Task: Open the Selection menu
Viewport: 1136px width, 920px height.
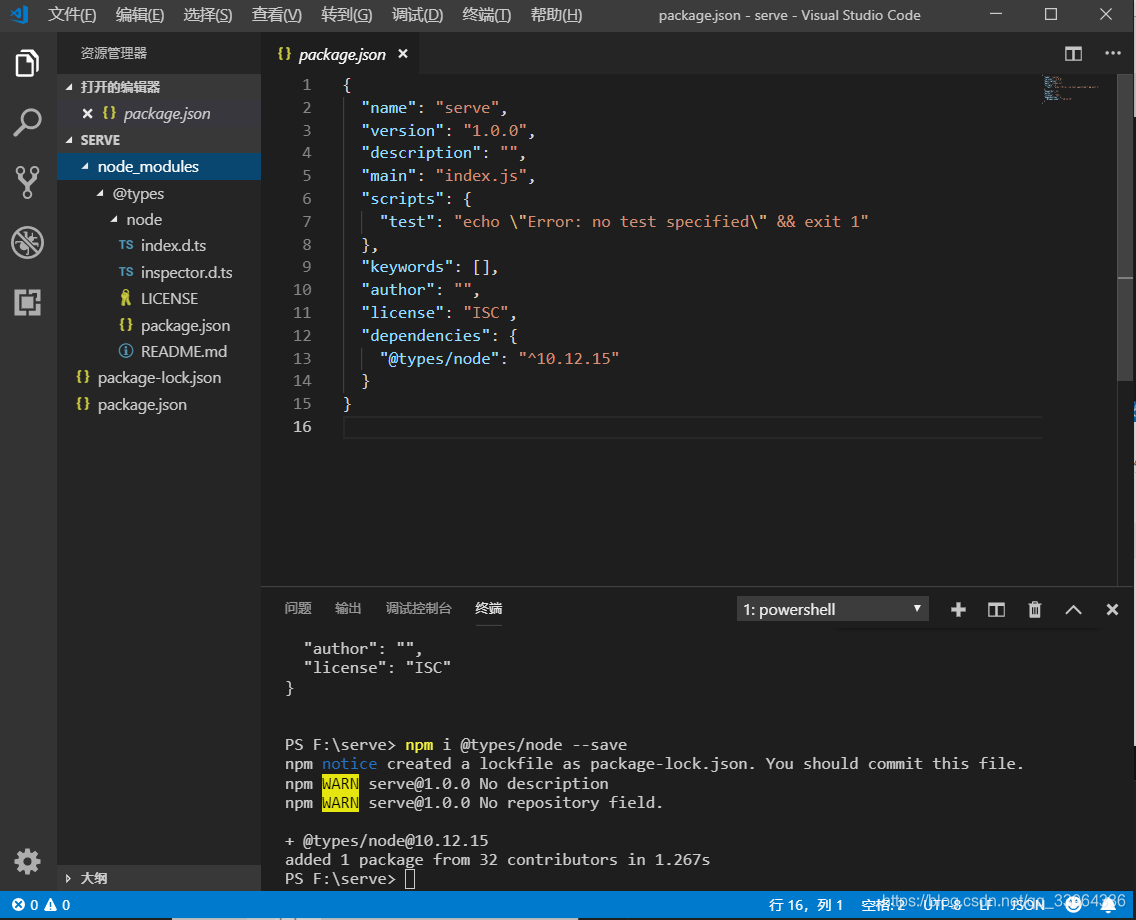Action: (208, 15)
